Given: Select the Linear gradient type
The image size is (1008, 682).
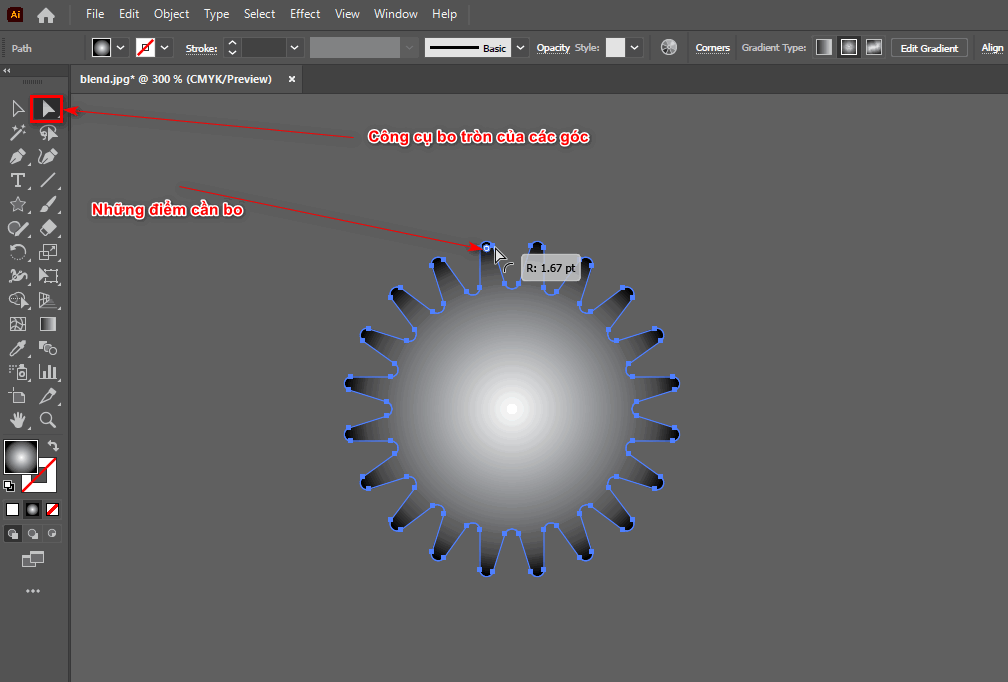Looking at the screenshot, I should point(823,48).
